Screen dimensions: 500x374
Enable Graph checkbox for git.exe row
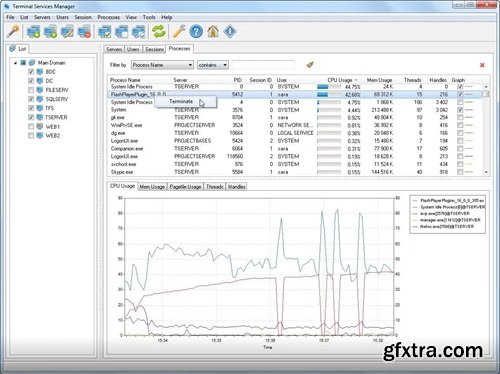[x=460, y=117]
